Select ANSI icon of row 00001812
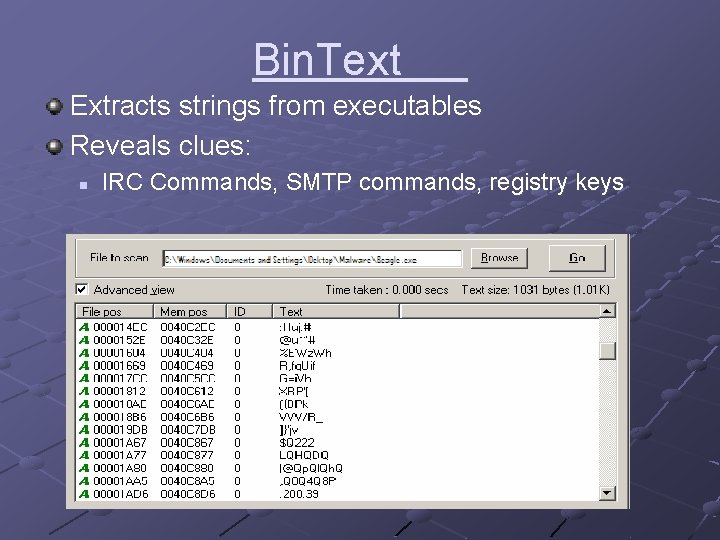This screenshot has height=540, width=720. (x=84, y=391)
